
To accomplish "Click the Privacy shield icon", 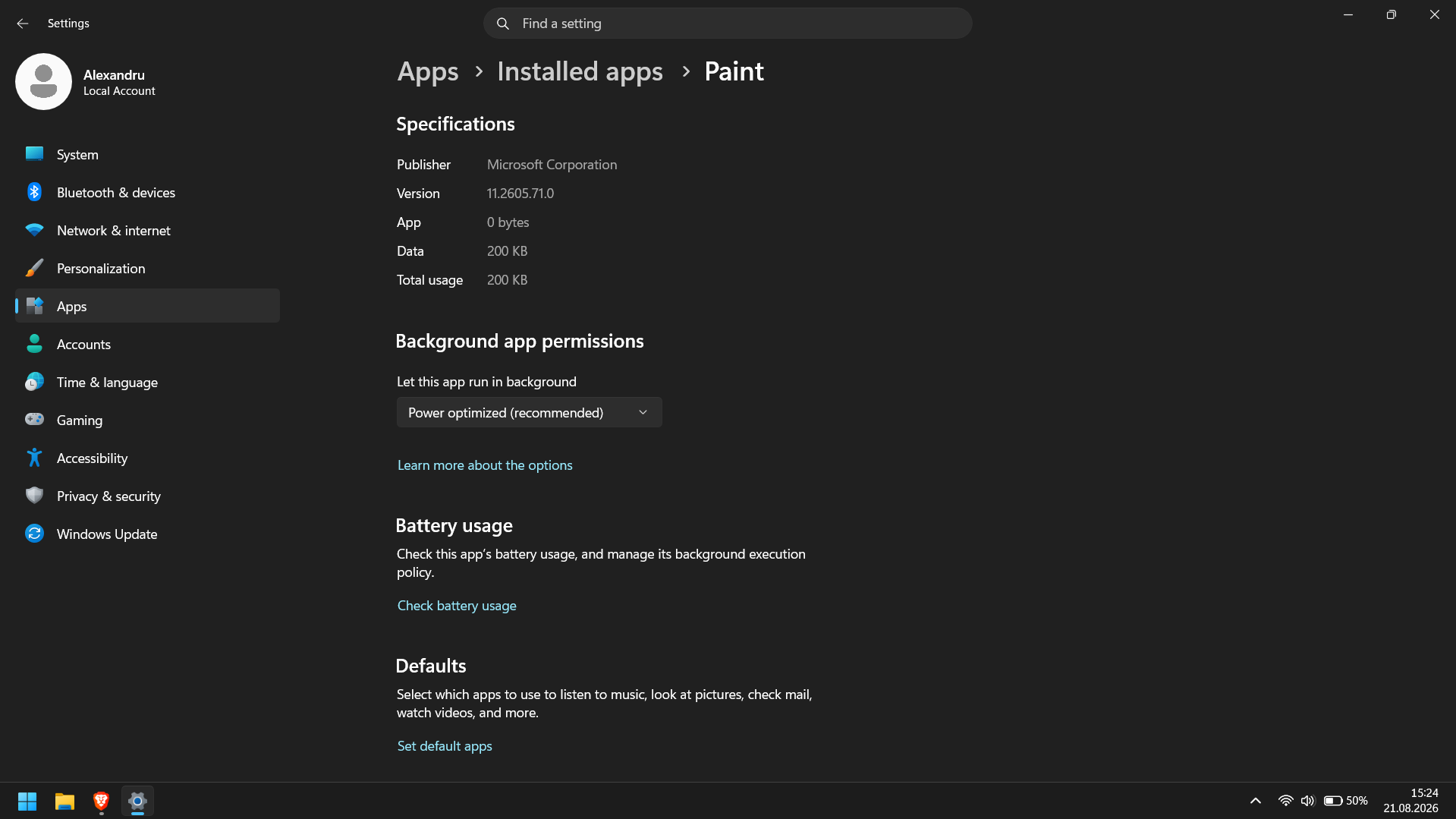I will (34, 496).
